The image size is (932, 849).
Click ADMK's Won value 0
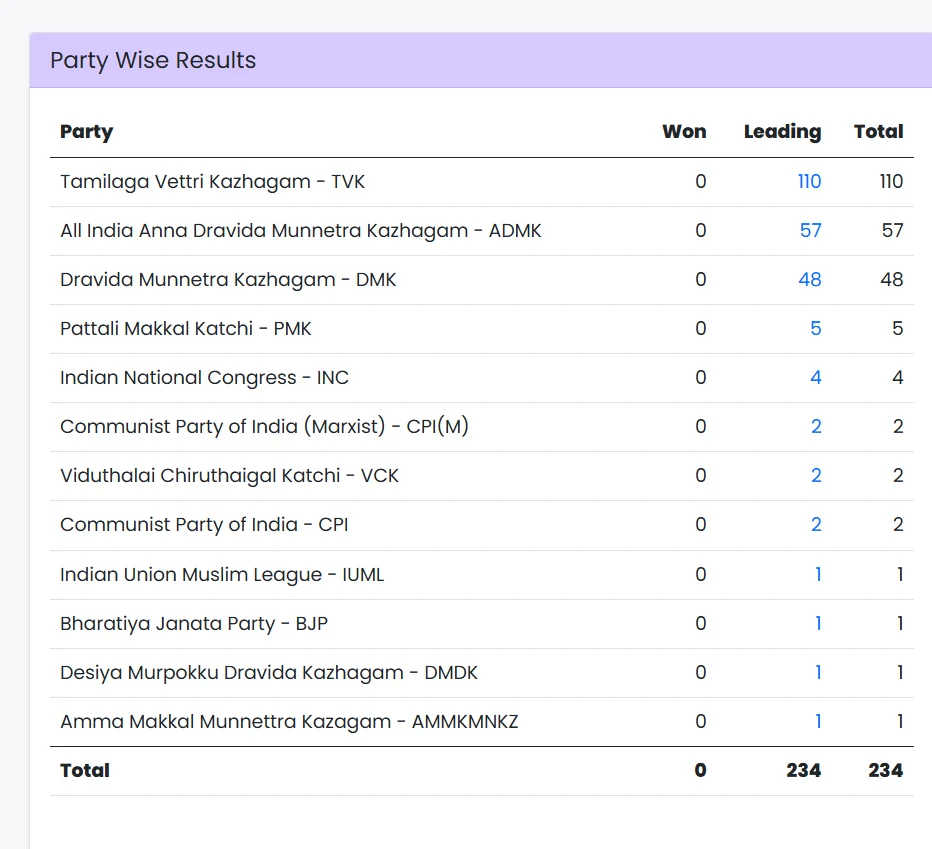pos(701,230)
